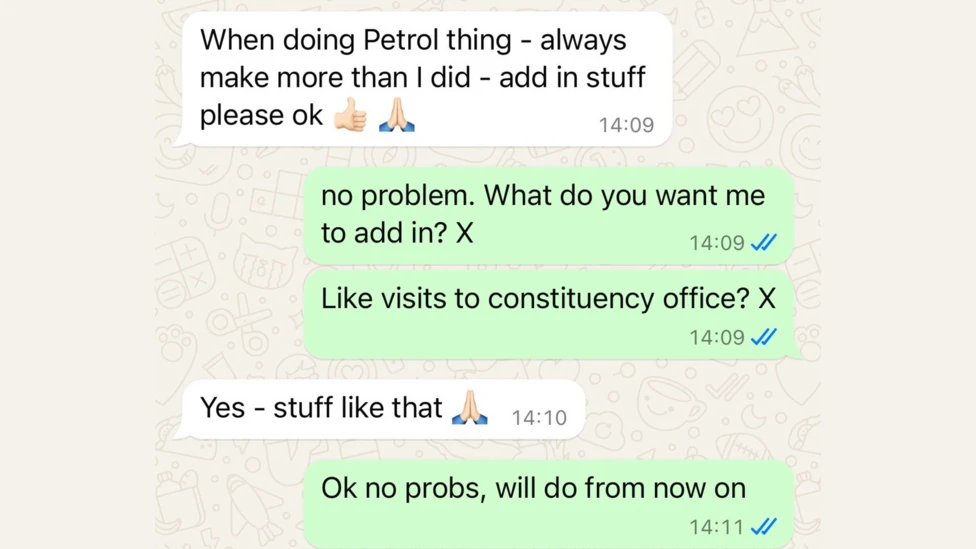Viewport: 976px width, 549px height.
Task: Select the 'no problem. What do you want' bubble
Action: [x=548, y=215]
